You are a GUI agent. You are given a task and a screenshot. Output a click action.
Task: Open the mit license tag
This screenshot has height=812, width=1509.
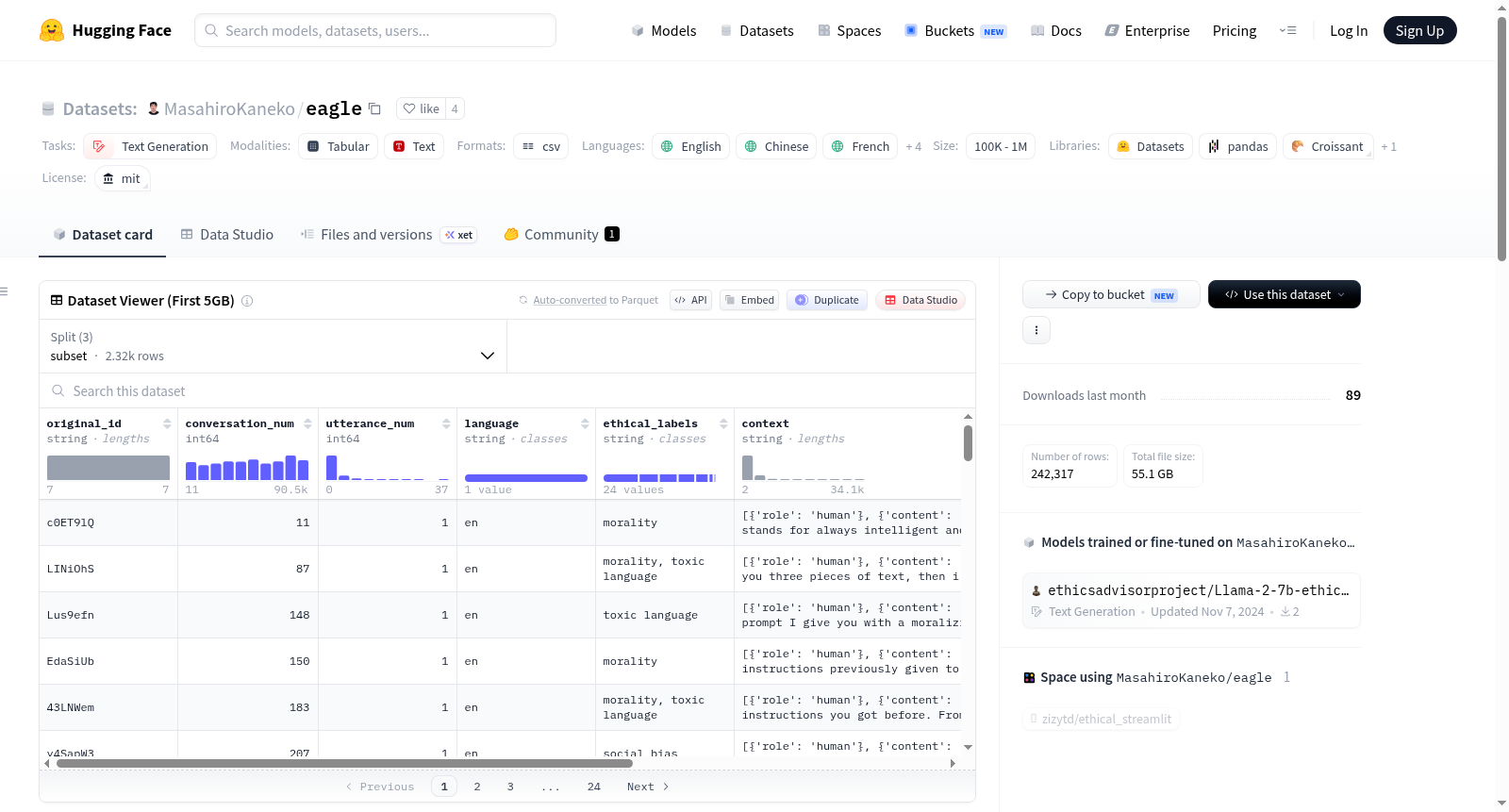point(123,178)
